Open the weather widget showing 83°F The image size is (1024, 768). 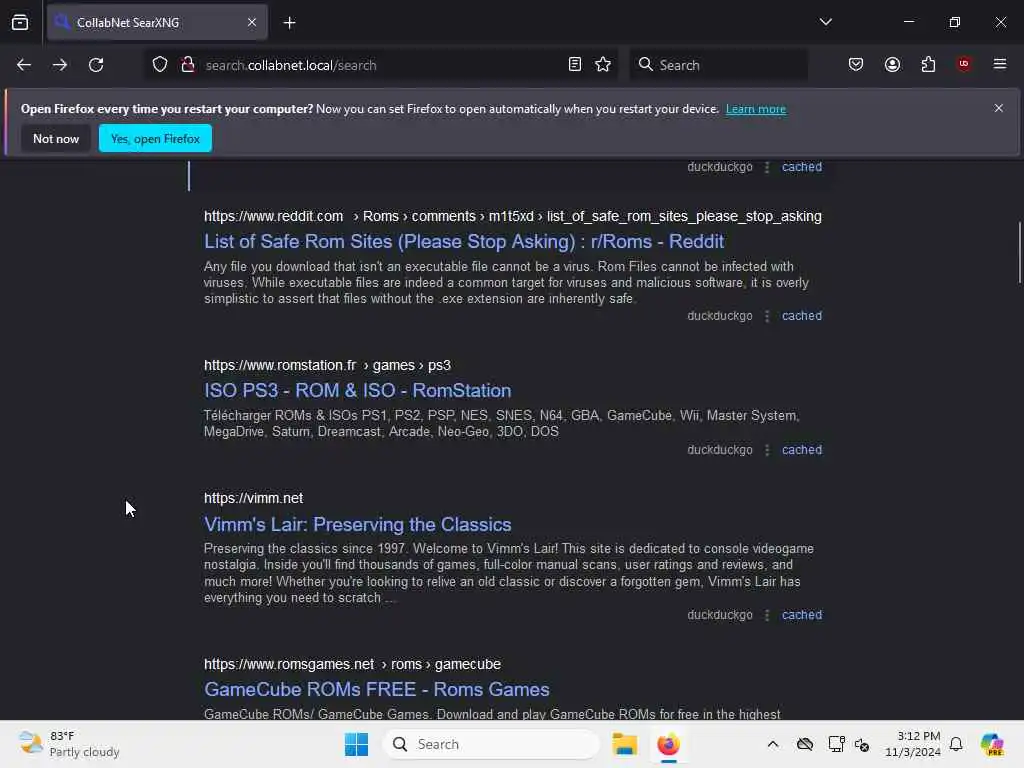pos(69,744)
